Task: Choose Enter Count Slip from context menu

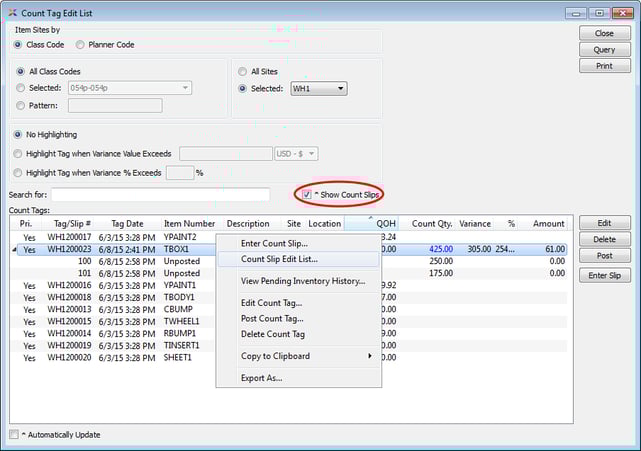Action: (274, 243)
